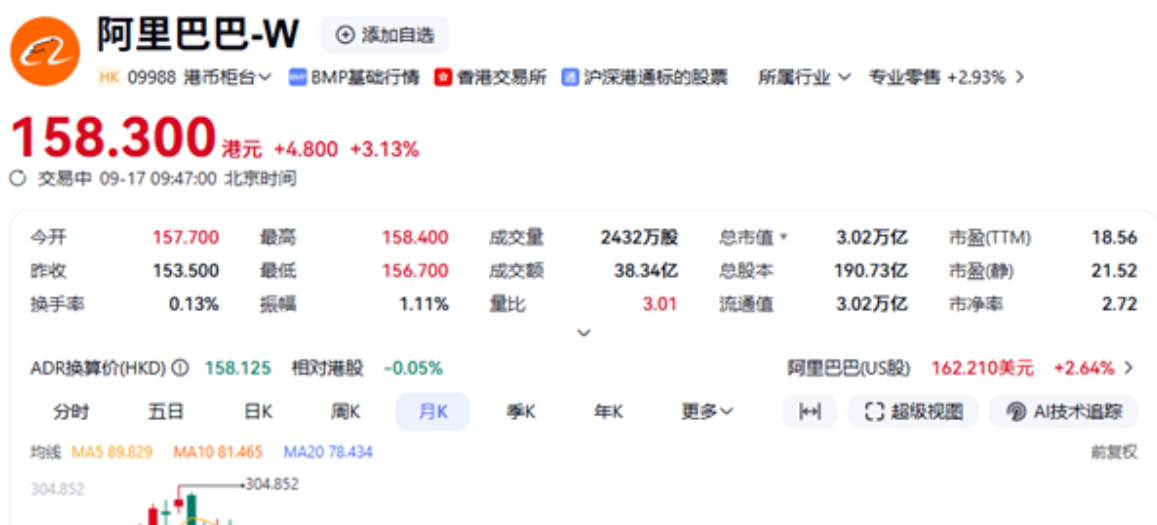
Task: Click arrow next to +2.64%
Action: coord(1127,368)
